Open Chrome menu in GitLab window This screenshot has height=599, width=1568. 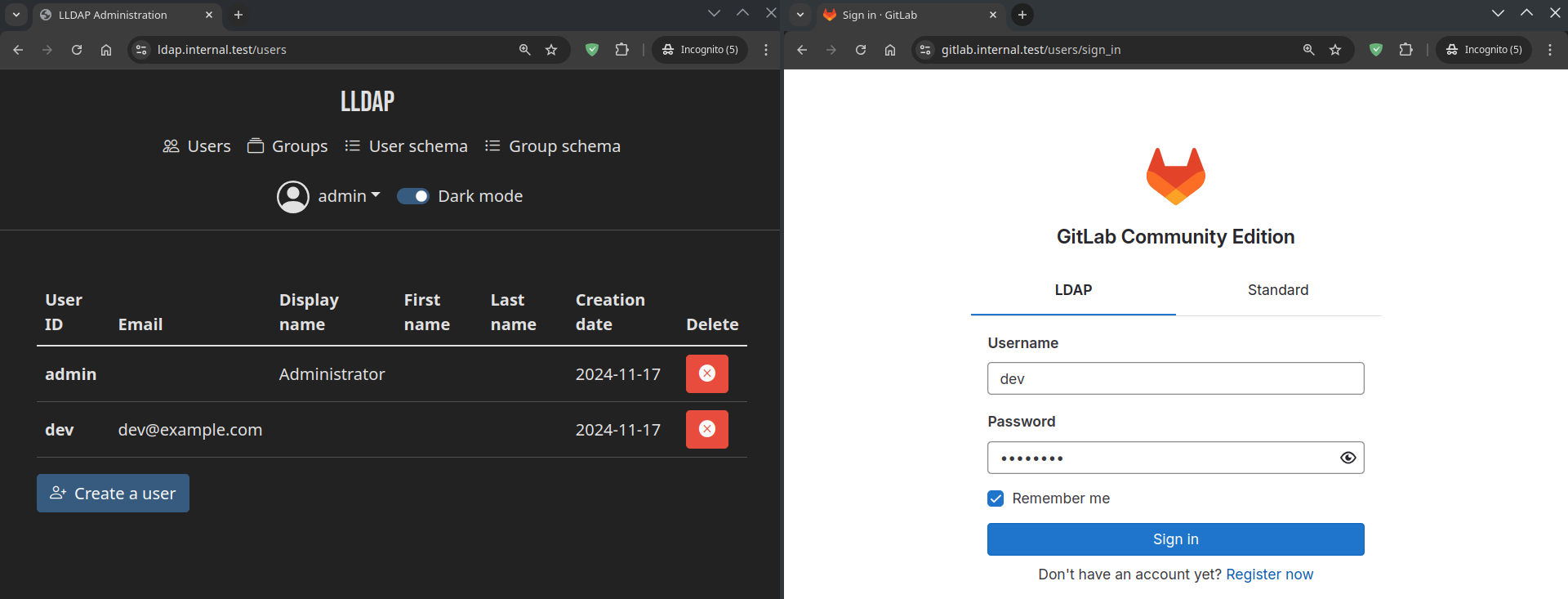(x=1550, y=50)
